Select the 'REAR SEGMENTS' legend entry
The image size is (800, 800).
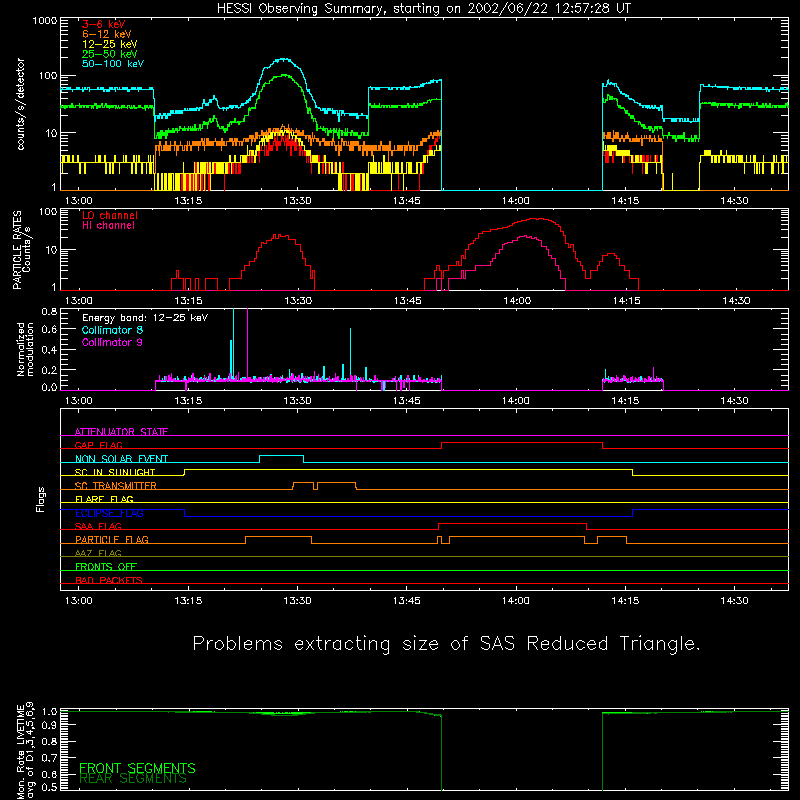[x=133, y=779]
